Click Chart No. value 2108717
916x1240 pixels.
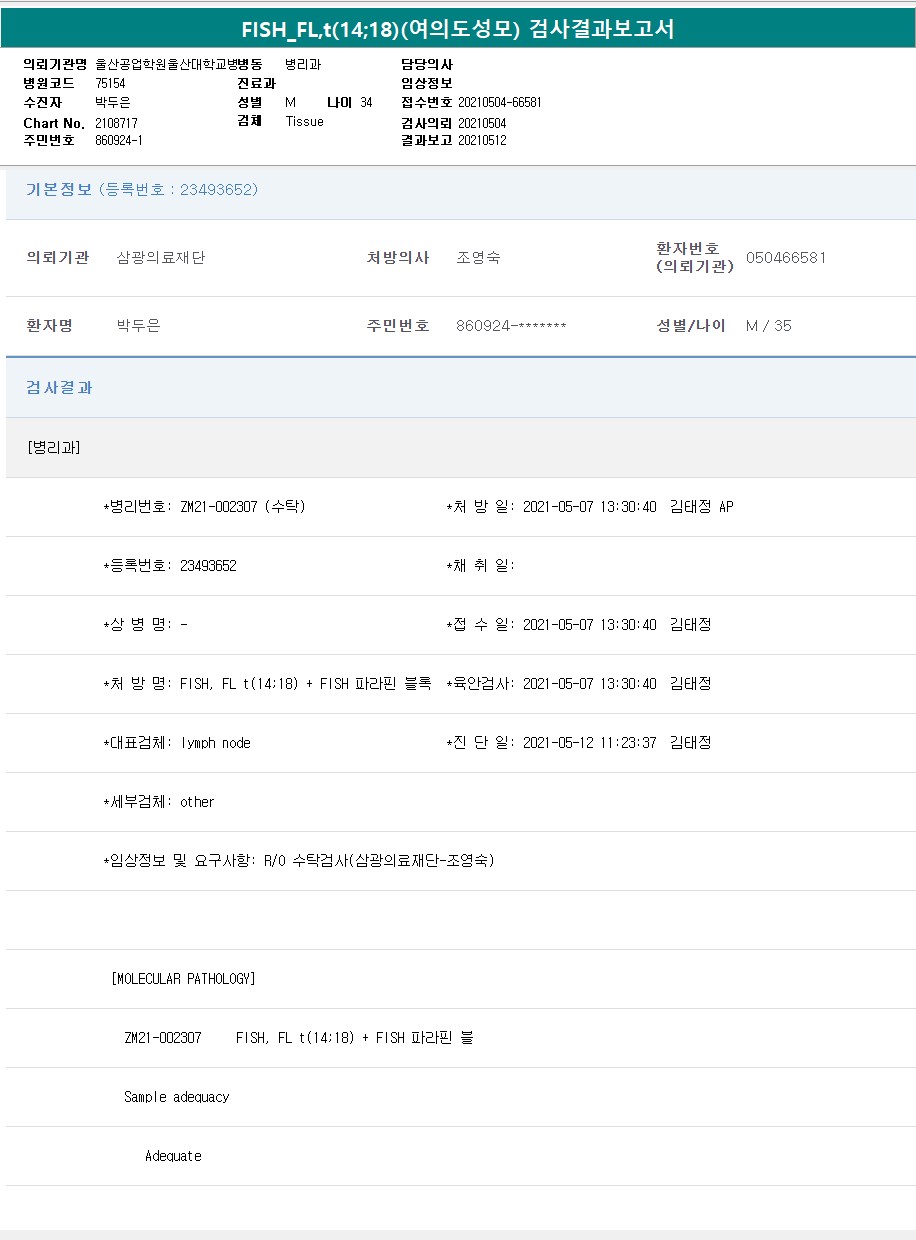[117, 122]
